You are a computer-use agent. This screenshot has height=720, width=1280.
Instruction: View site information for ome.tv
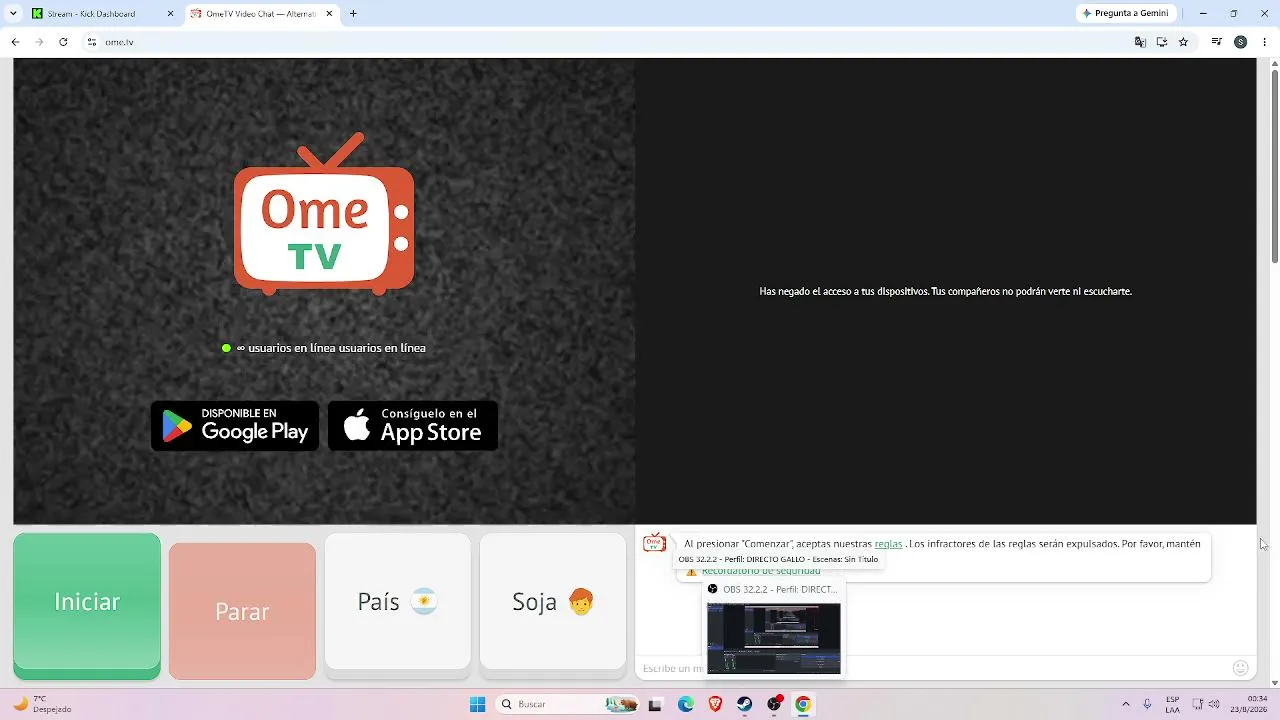92,42
